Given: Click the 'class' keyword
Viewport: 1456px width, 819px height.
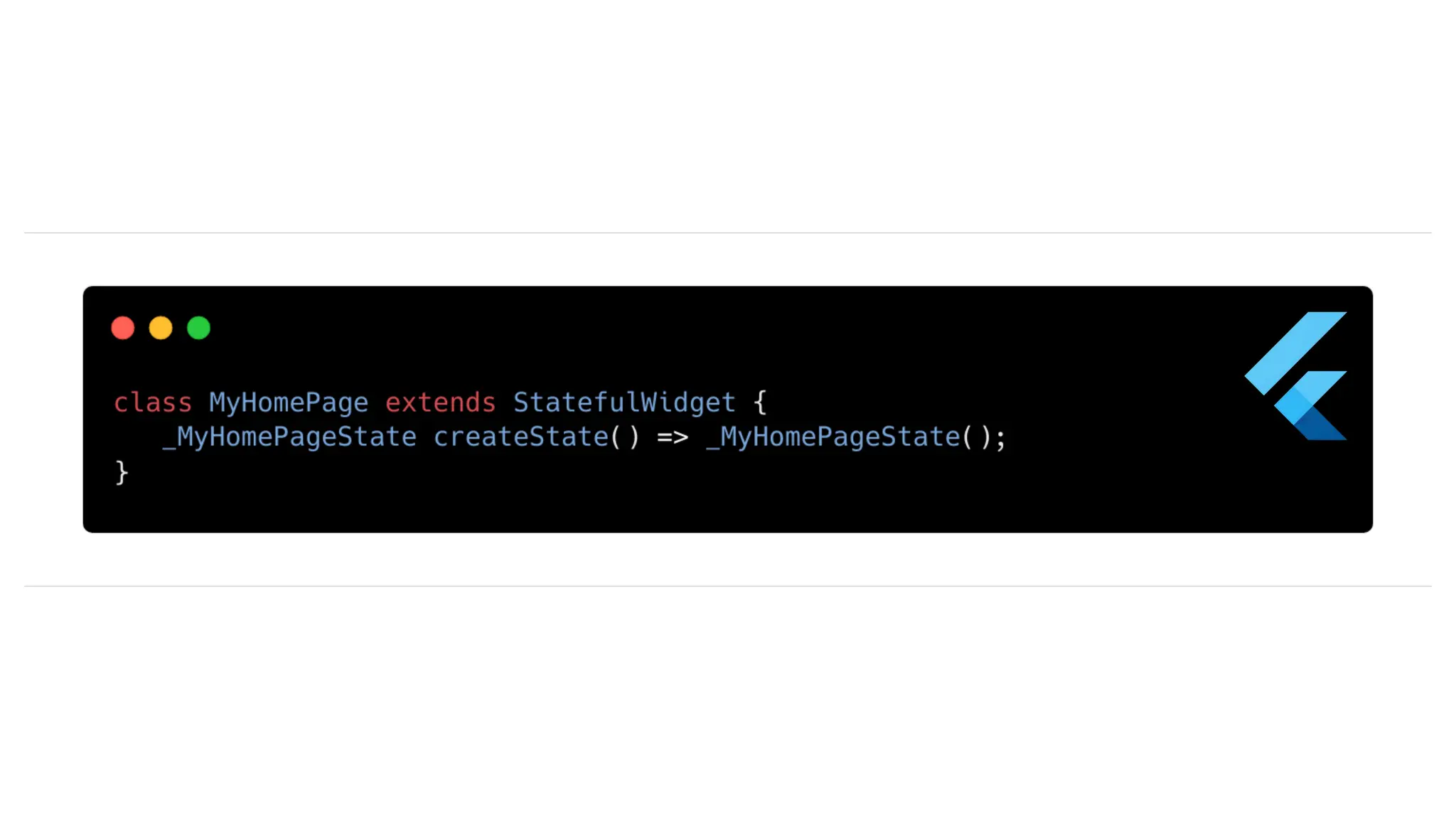Looking at the screenshot, I should pyautogui.click(x=153, y=402).
